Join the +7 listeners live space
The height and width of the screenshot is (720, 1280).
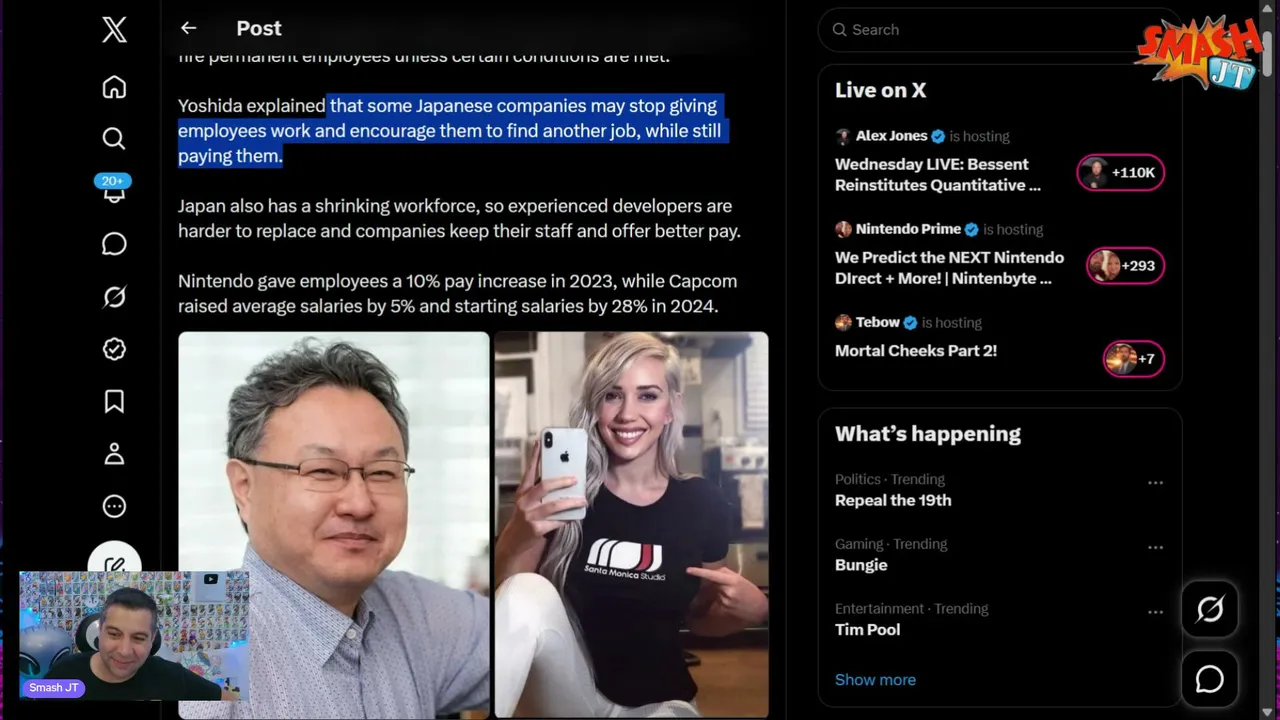[1133, 359]
